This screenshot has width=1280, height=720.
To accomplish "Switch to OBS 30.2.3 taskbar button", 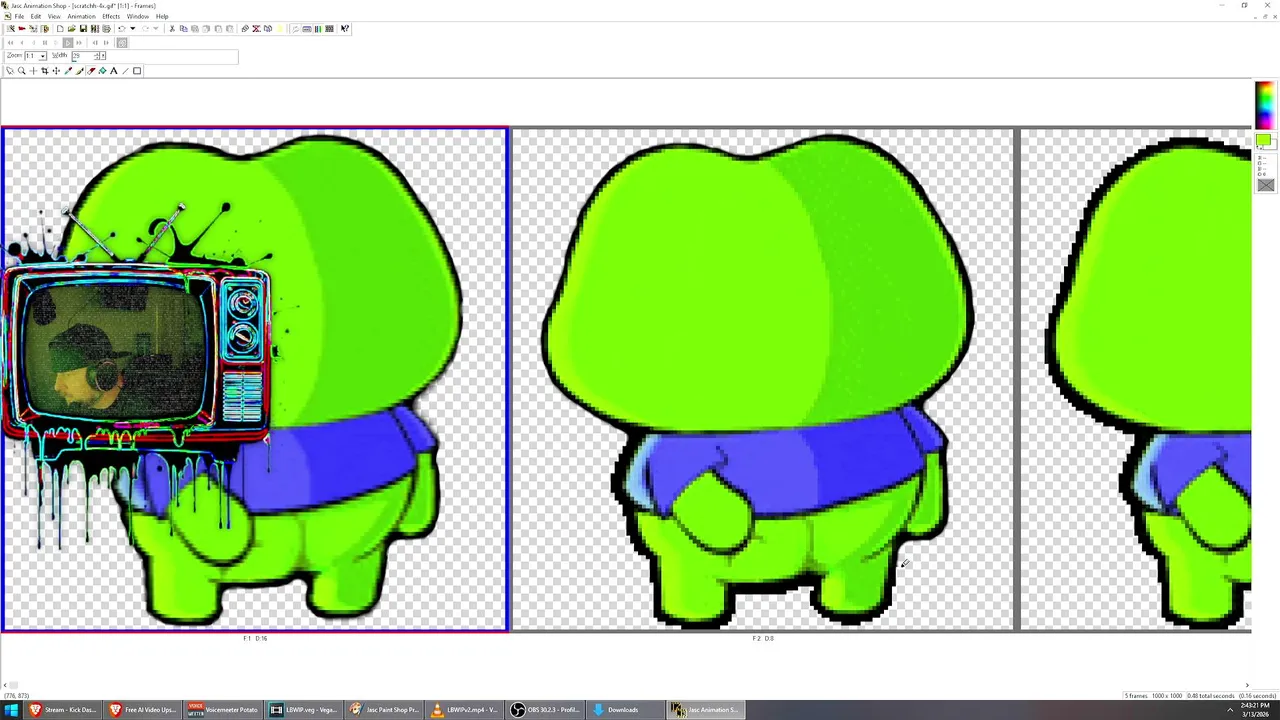I will tap(545, 710).
